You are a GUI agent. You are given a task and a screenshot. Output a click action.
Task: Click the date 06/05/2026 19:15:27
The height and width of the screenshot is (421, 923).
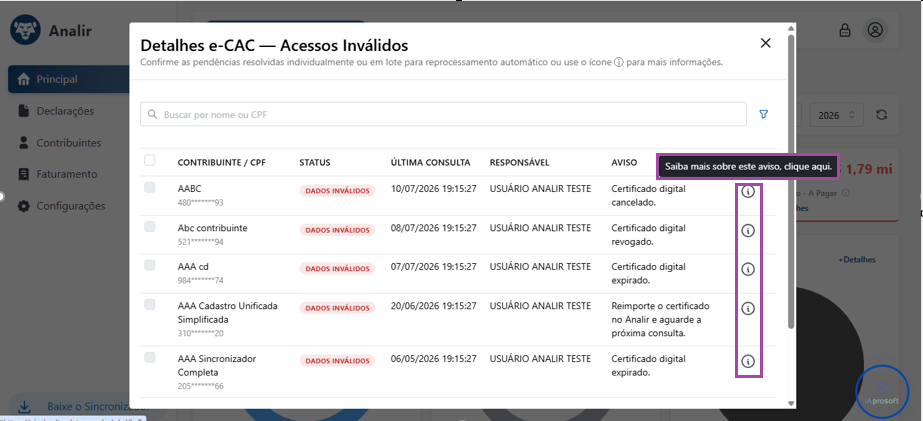coord(433,359)
